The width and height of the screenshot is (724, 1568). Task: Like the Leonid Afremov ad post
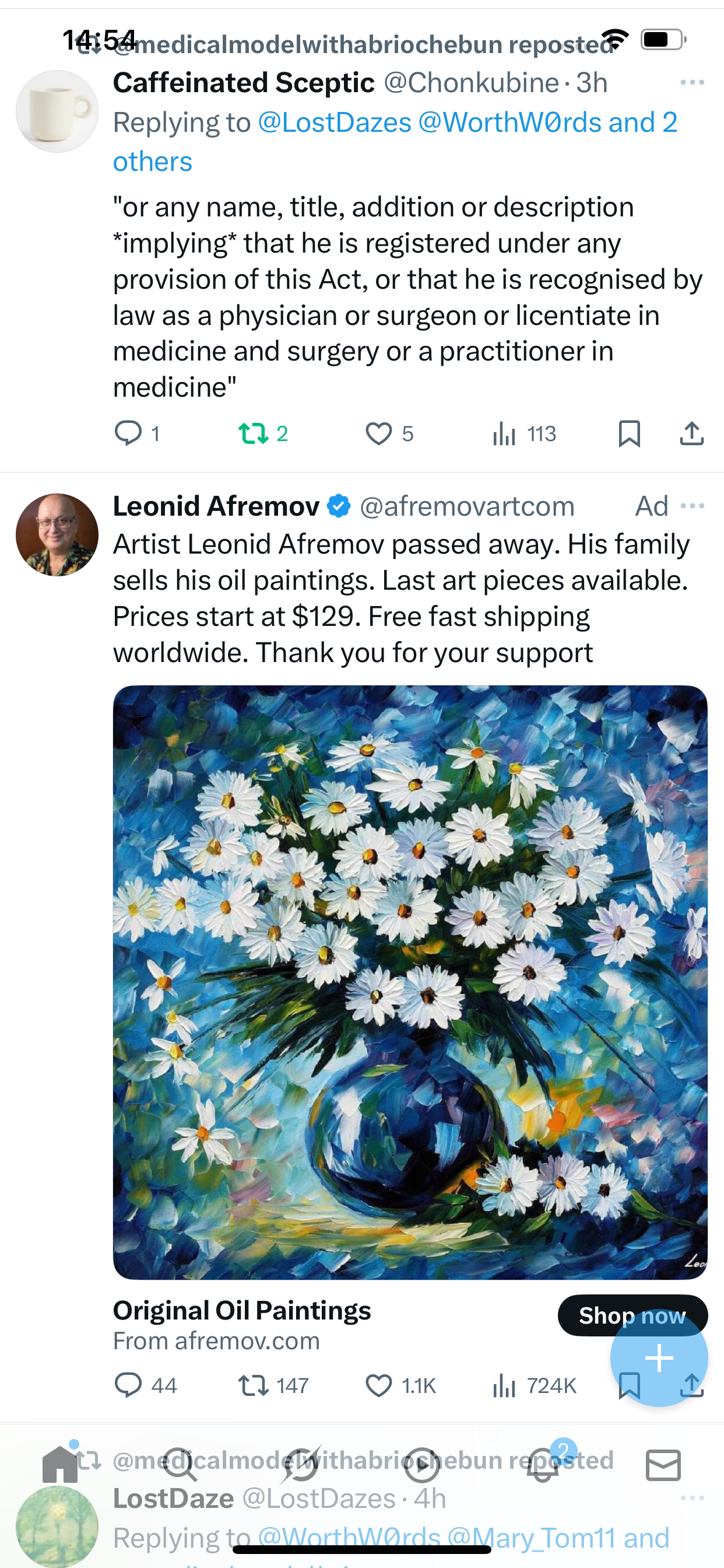(x=378, y=1385)
